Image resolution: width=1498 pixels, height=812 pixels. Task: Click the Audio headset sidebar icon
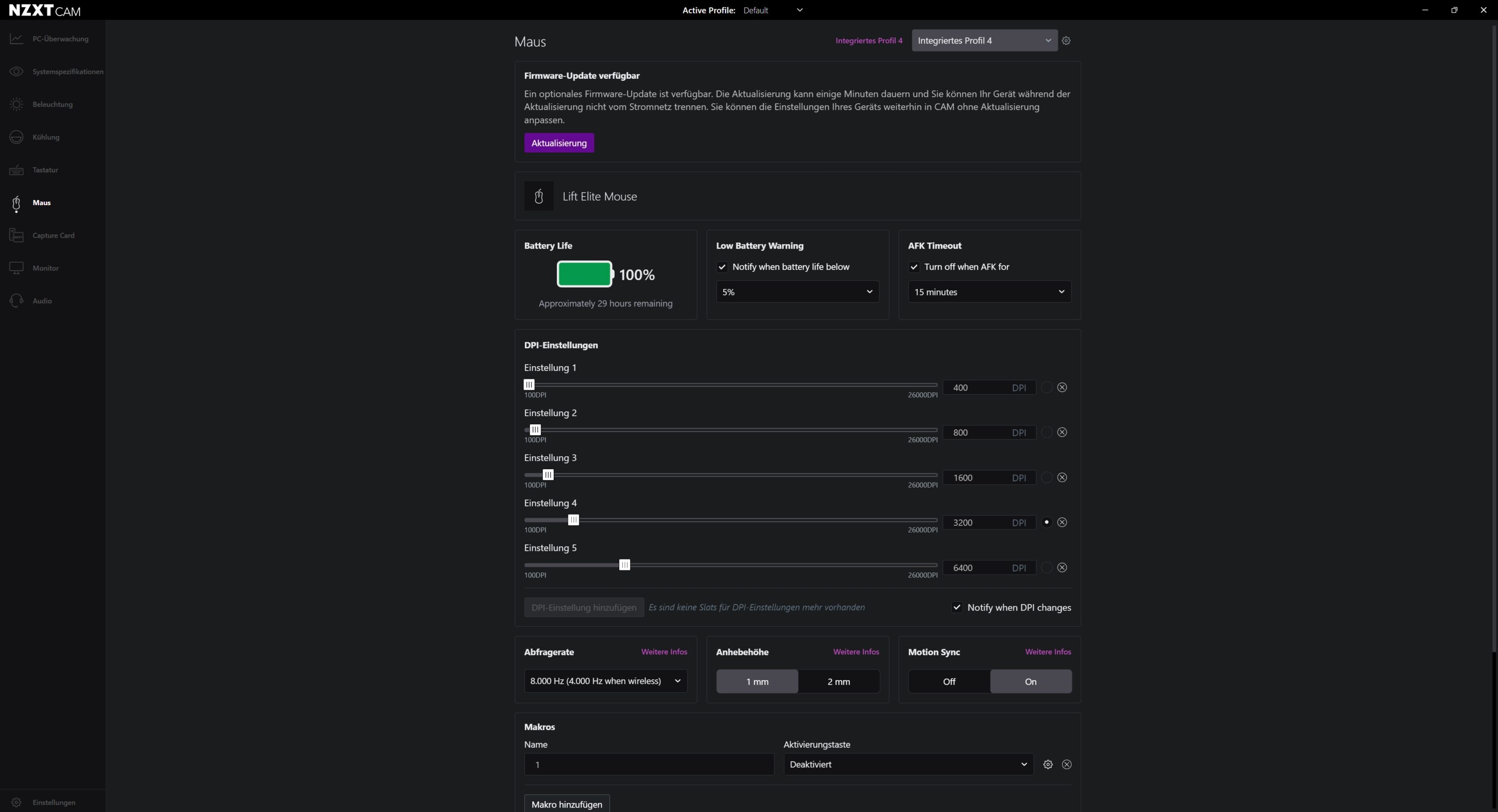tap(16, 301)
